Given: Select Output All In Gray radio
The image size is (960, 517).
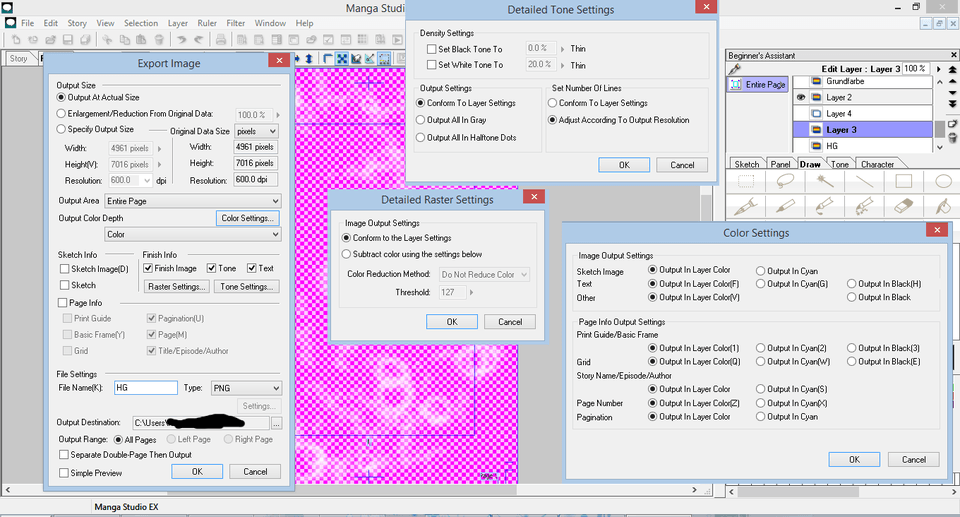Looking at the screenshot, I should pos(421,120).
